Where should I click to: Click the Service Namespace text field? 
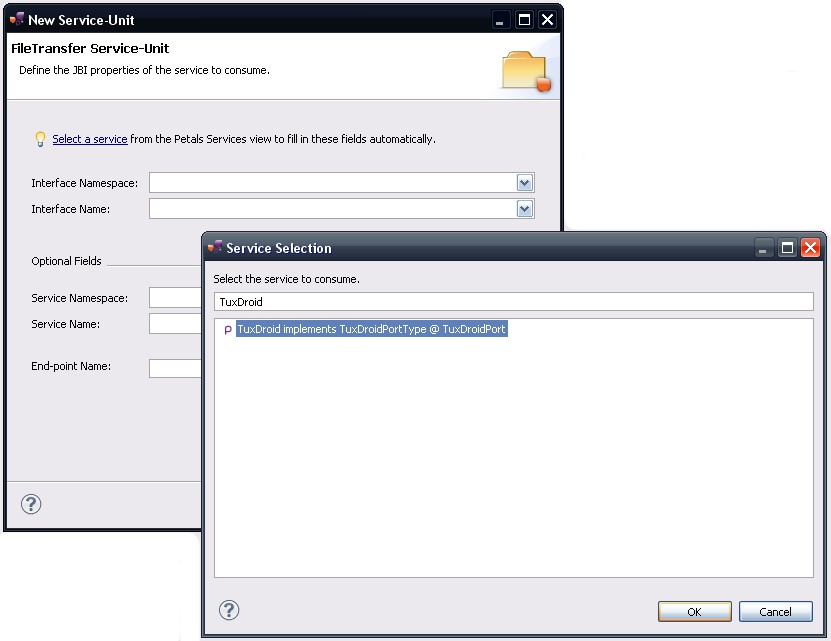click(176, 298)
